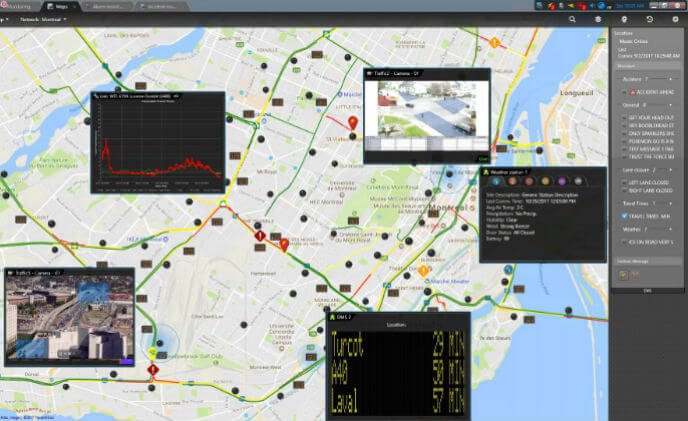Click the Custom message section header
The height and width of the screenshot is (421, 688).
(647, 261)
